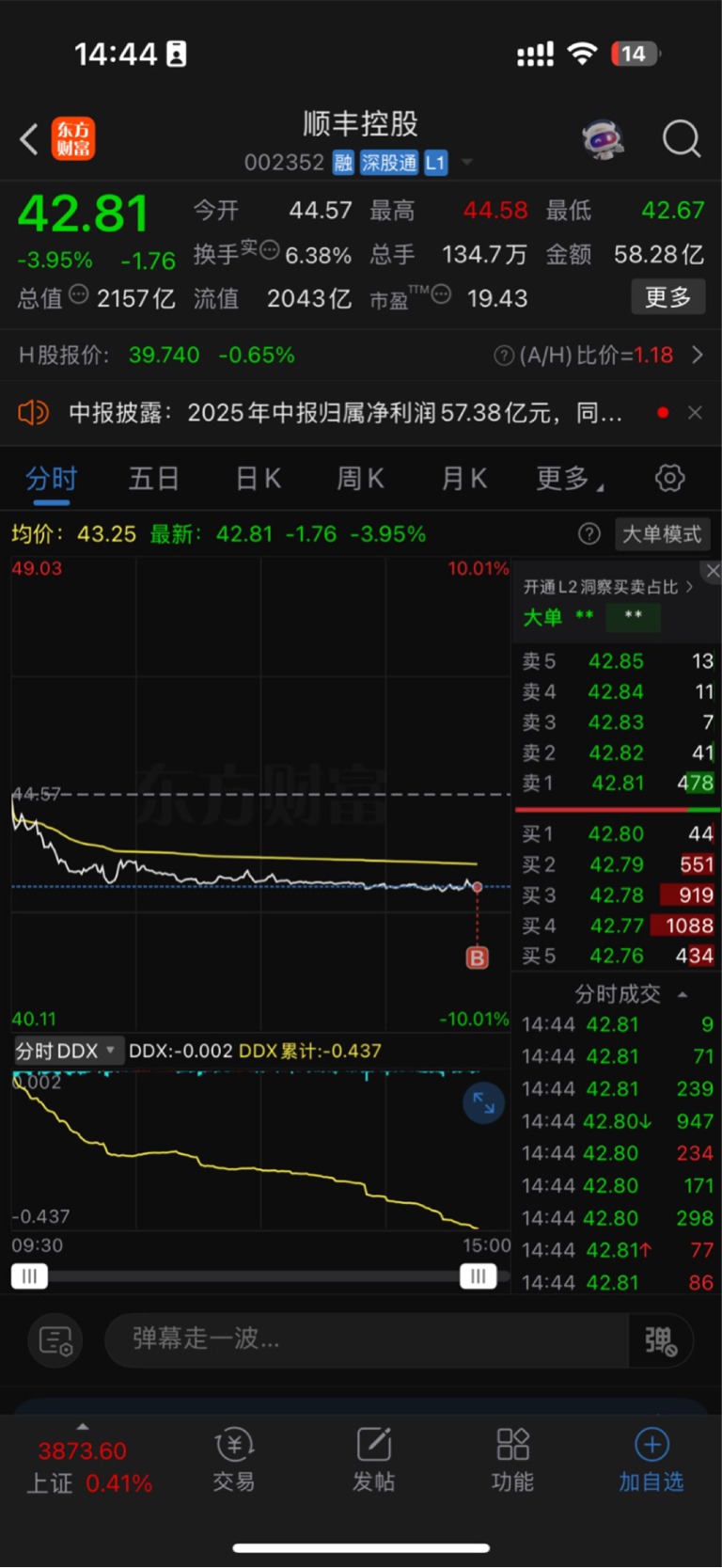Select the 卖4 42.84 order row
Viewport: 722px width, 1568px height.
[618, 692]
